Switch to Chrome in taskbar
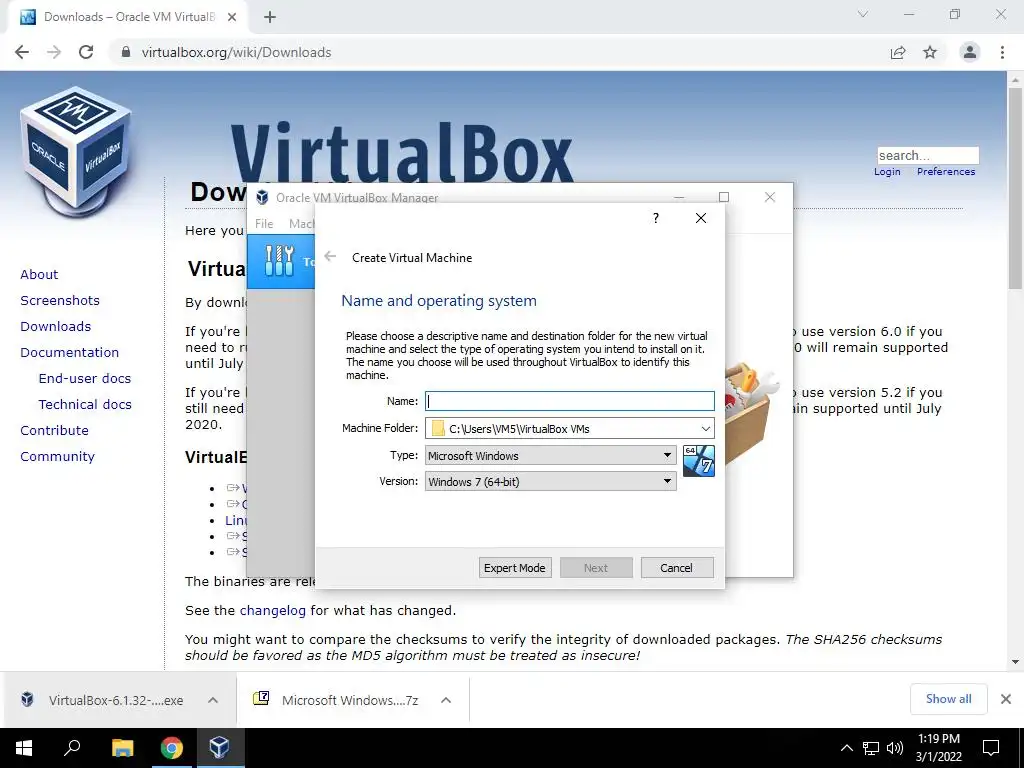 click(172, 748)
